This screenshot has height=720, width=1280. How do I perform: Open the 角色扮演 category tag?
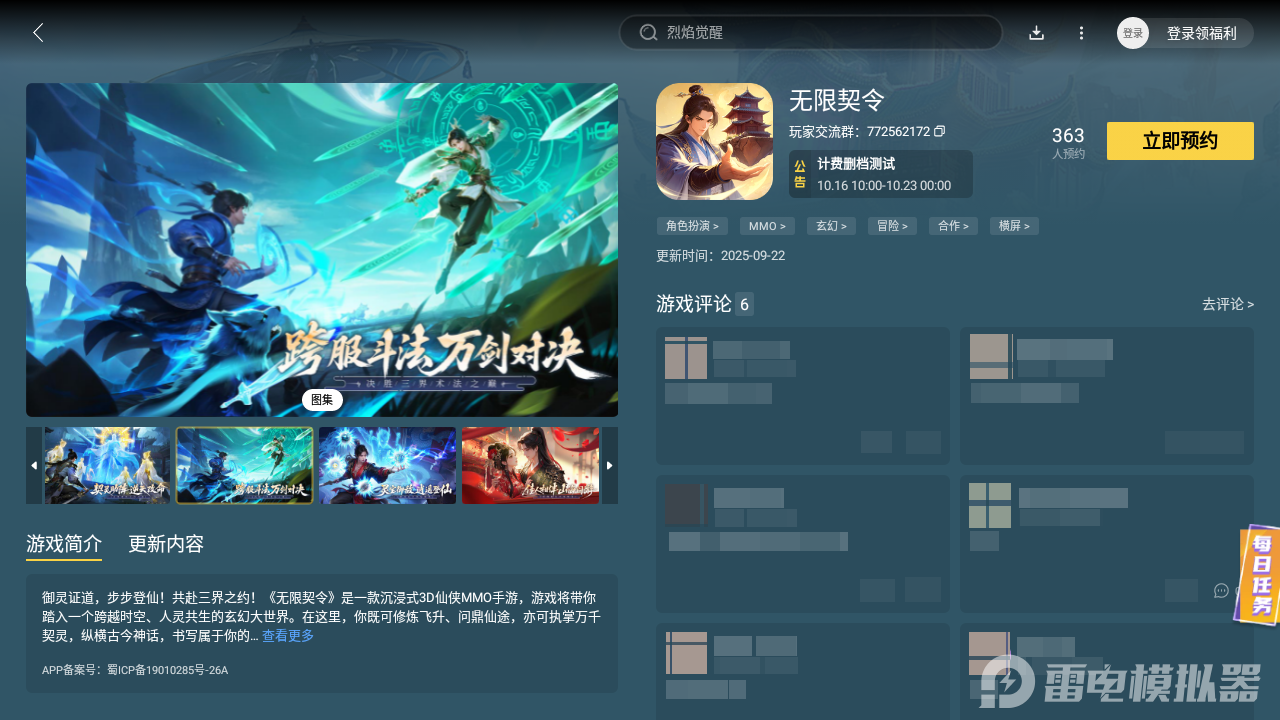(693, 226)
